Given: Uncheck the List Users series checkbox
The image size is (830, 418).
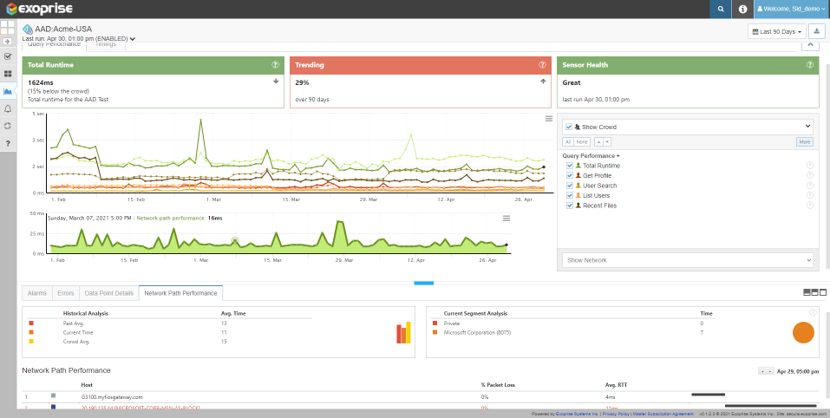Looking at the screenshot, I should point(570,195).
